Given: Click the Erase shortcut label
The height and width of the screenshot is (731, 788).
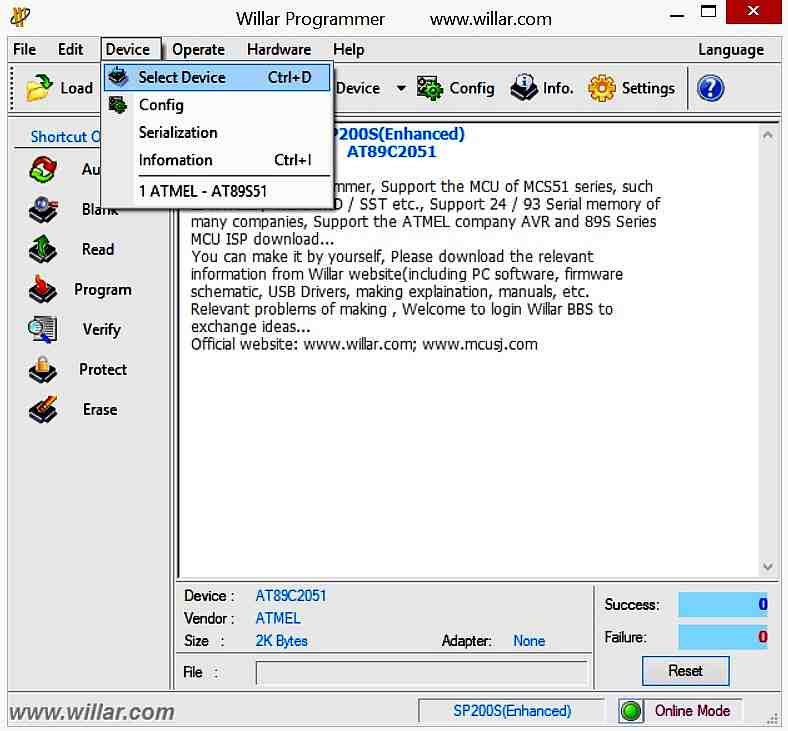Looking at the screenshot, I should [101, 409].
